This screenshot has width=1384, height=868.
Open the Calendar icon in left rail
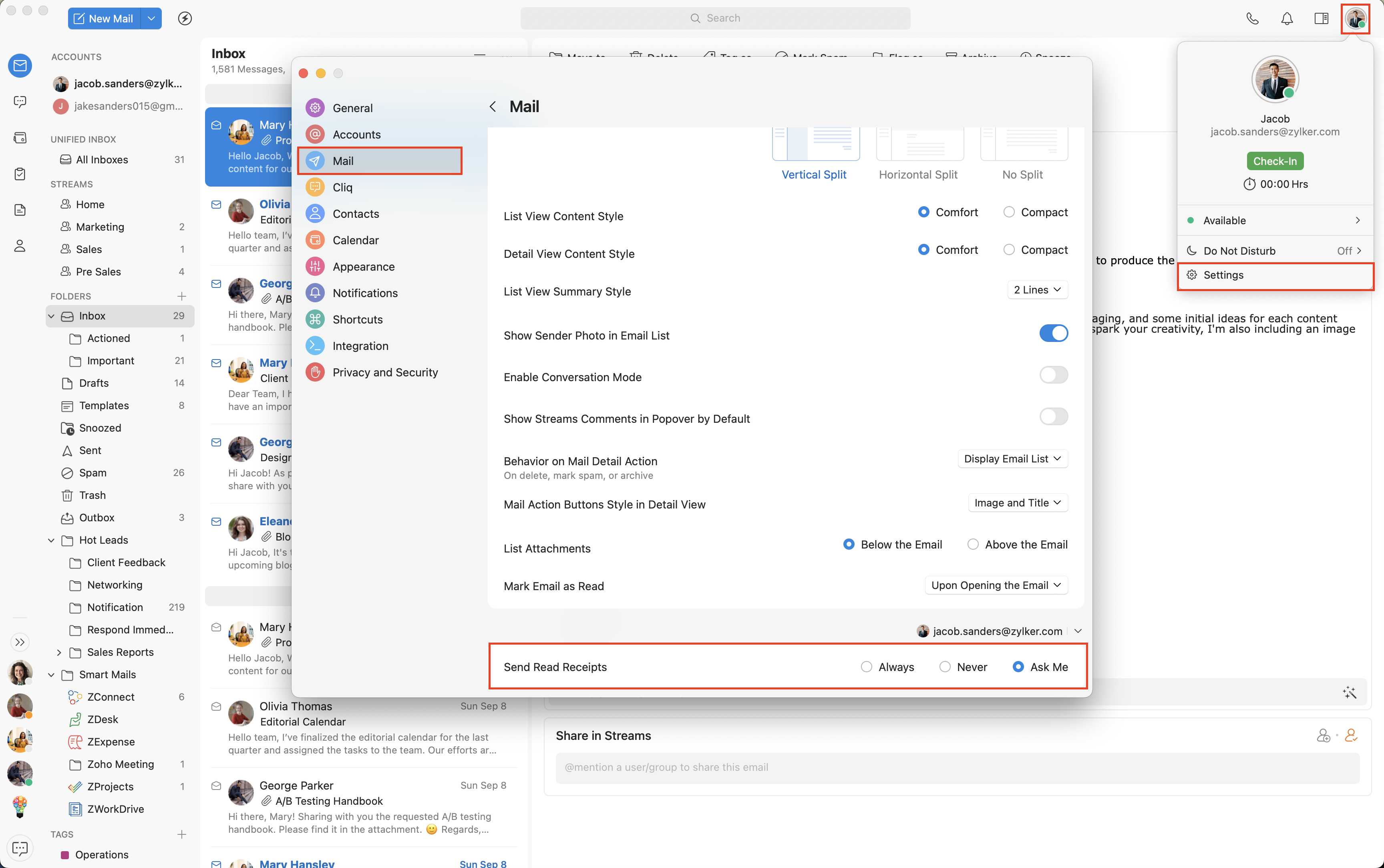pyautogui.click(x=20, y=138)
